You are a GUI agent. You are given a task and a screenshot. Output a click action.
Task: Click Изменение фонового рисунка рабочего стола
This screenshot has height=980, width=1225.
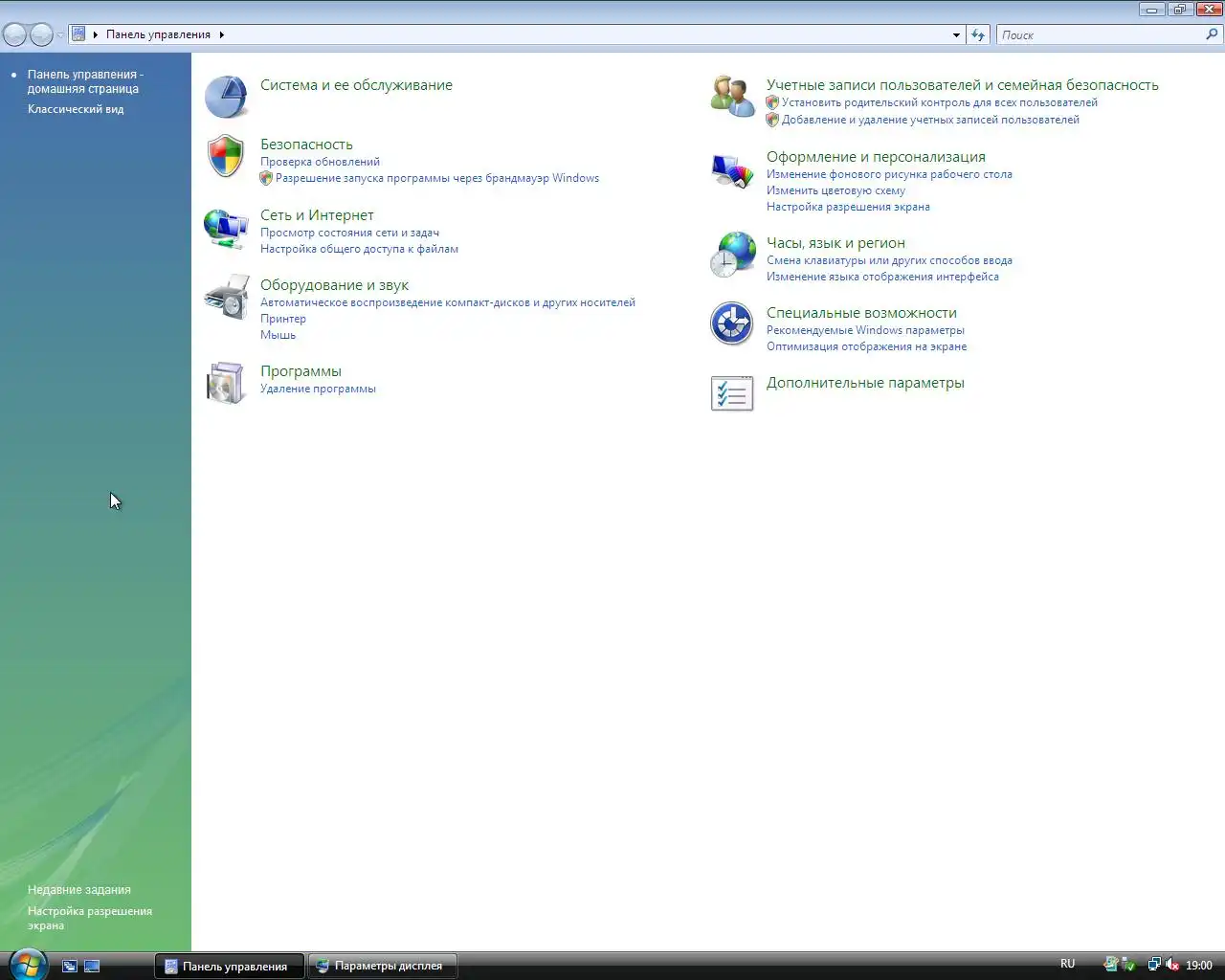click(889, 174)
